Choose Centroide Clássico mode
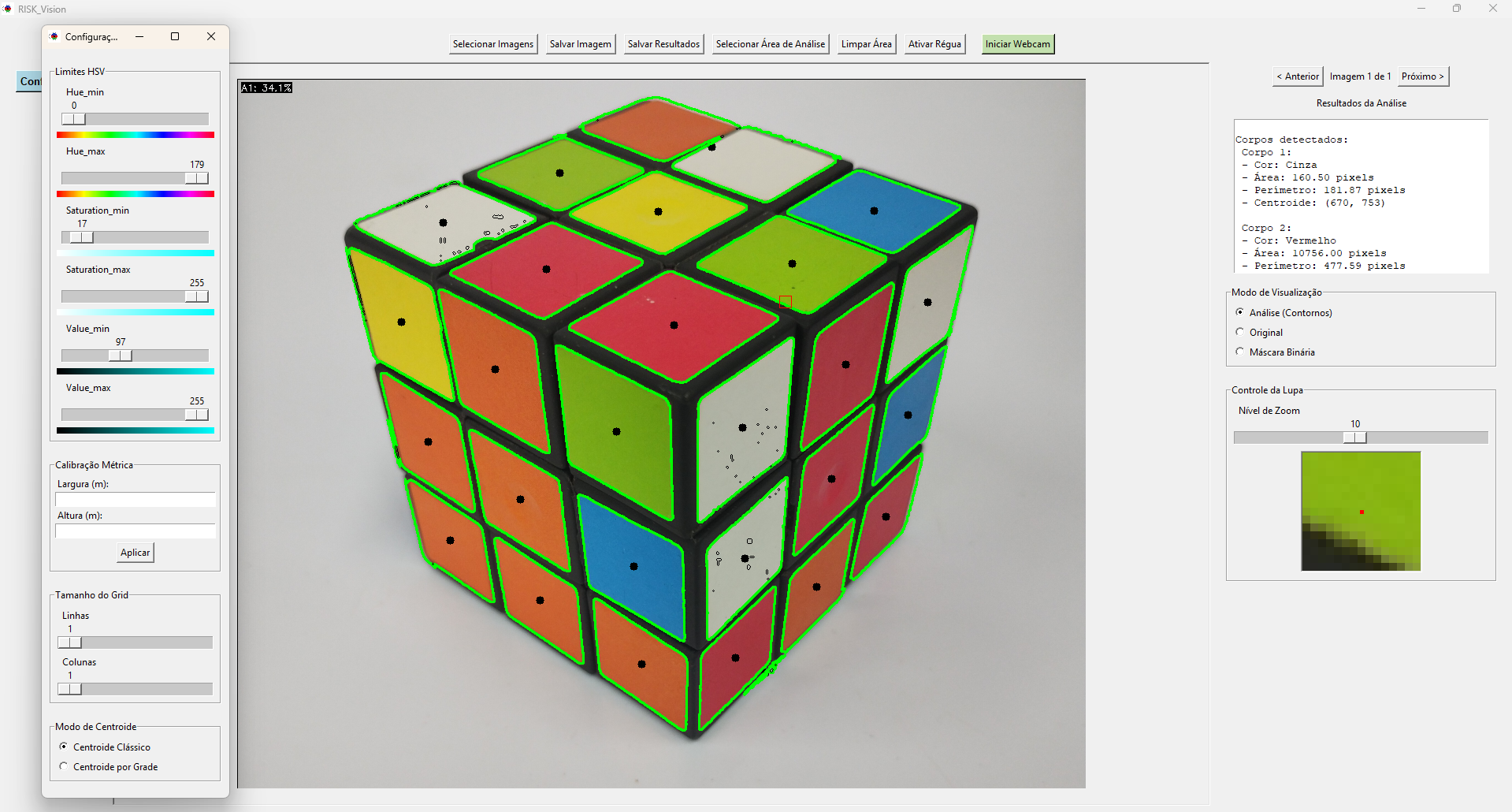 [64, 747]
